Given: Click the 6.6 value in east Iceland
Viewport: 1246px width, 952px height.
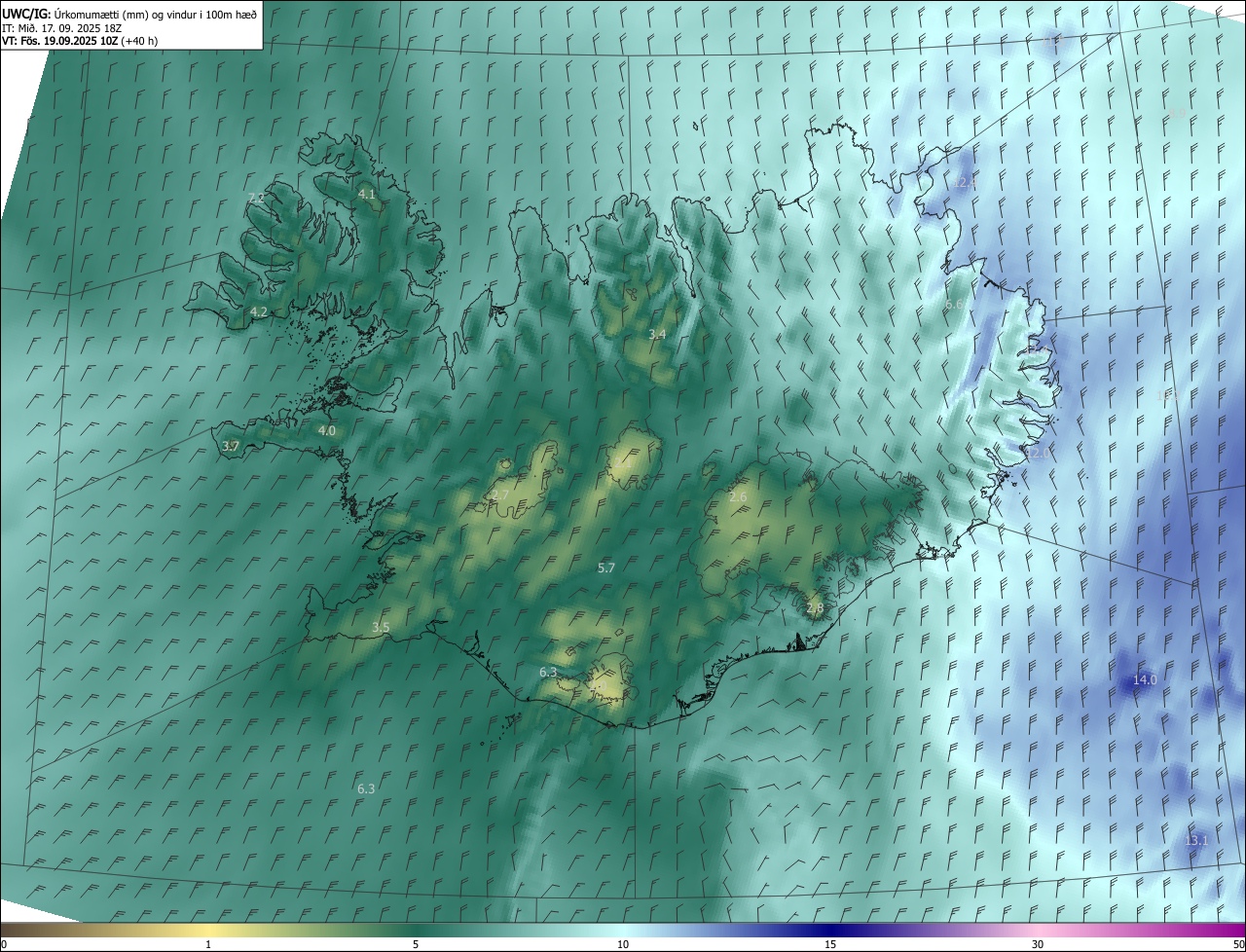Looking at the screenshot, I should (955, 305).
